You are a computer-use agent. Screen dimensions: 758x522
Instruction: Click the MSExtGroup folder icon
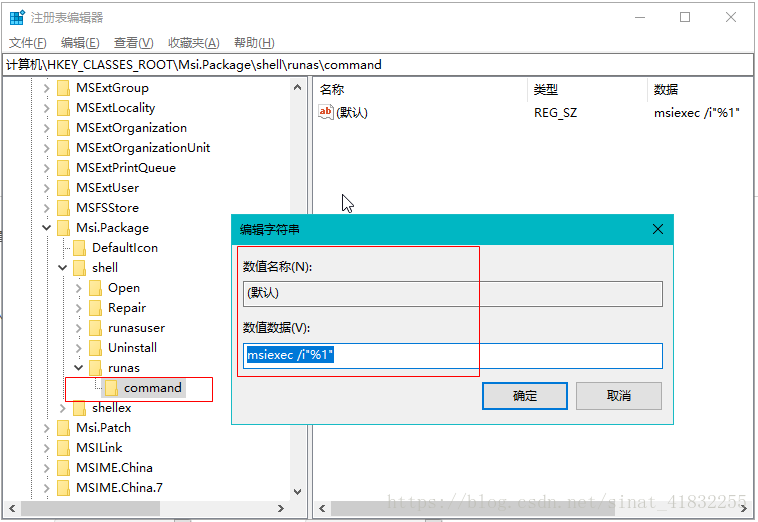pyautogui.click(x=63, y=88)
